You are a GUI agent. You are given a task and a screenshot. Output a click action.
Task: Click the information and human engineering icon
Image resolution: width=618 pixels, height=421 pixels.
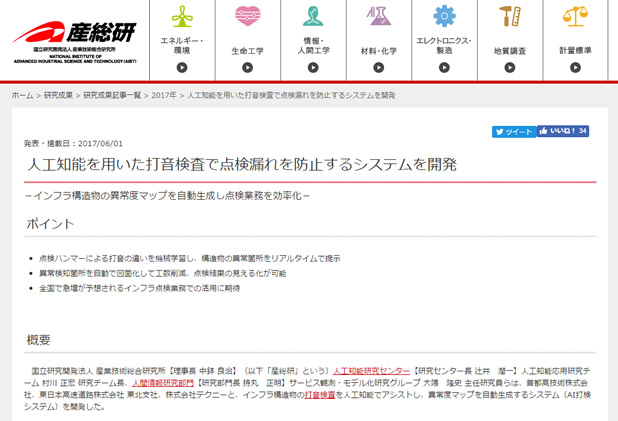[x=313, y=17]
